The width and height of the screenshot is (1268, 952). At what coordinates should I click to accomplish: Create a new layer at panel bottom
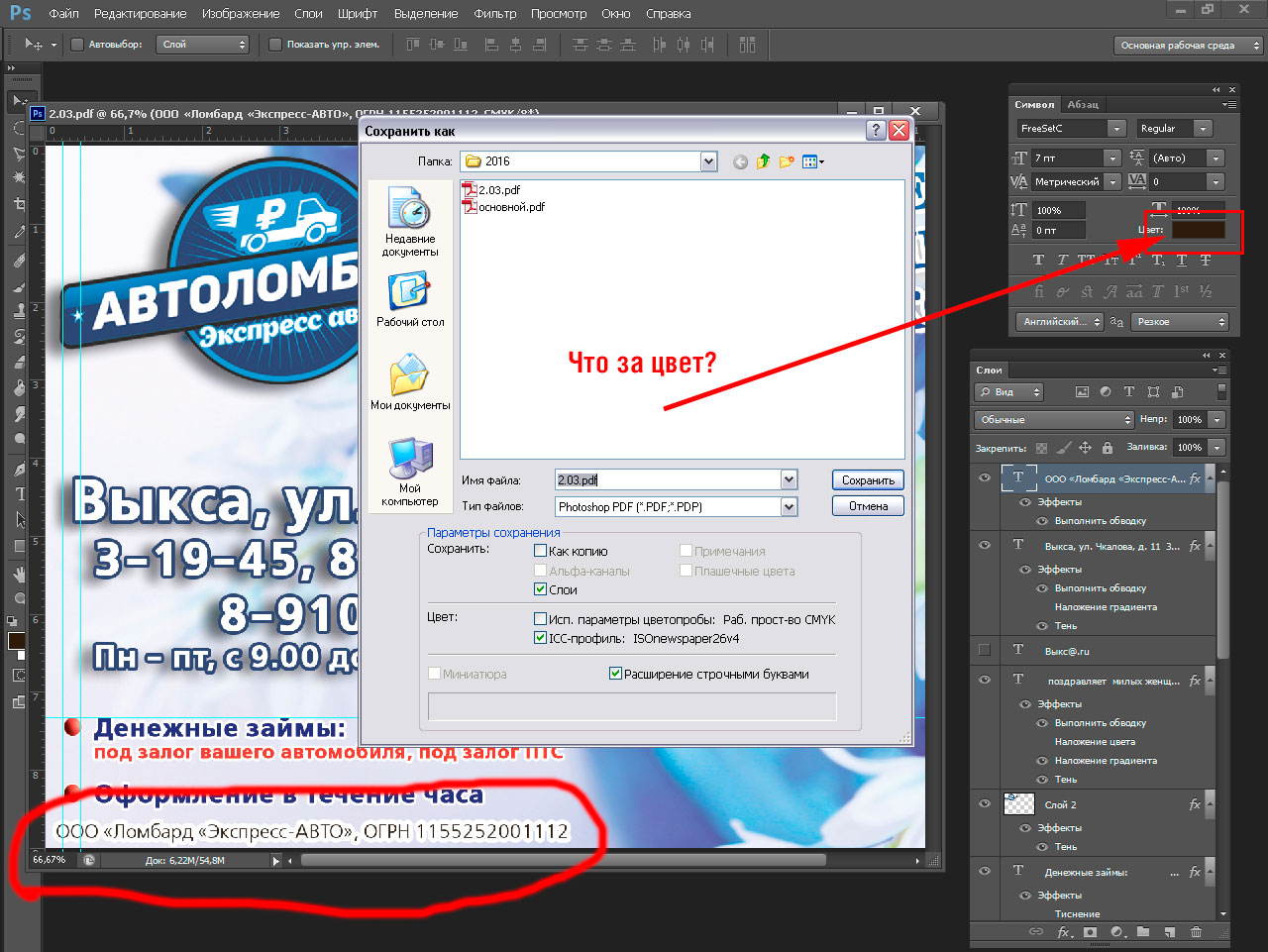pos(1170,932)
